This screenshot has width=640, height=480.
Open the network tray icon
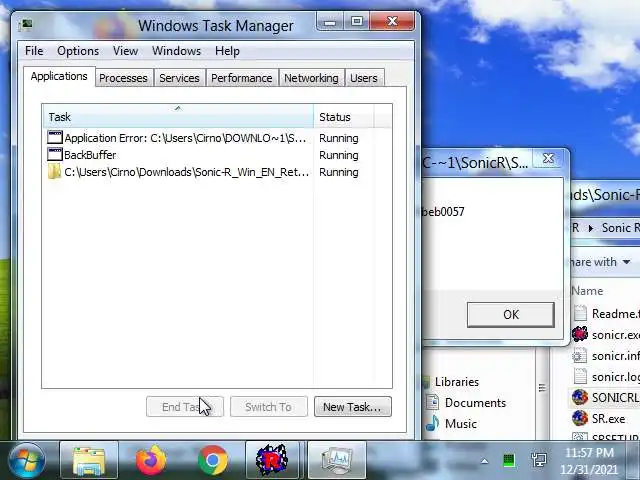pyautogui.click(x=539, y=460)
